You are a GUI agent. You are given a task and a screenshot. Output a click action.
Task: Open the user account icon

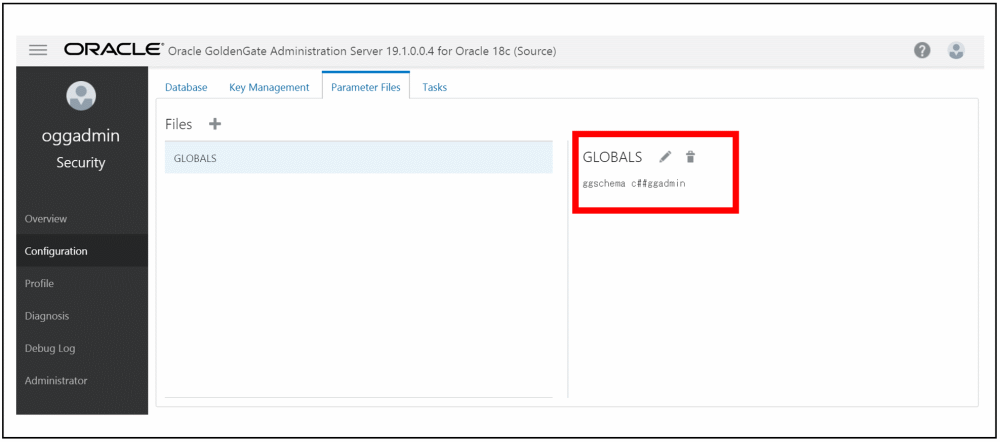[956, 51]
